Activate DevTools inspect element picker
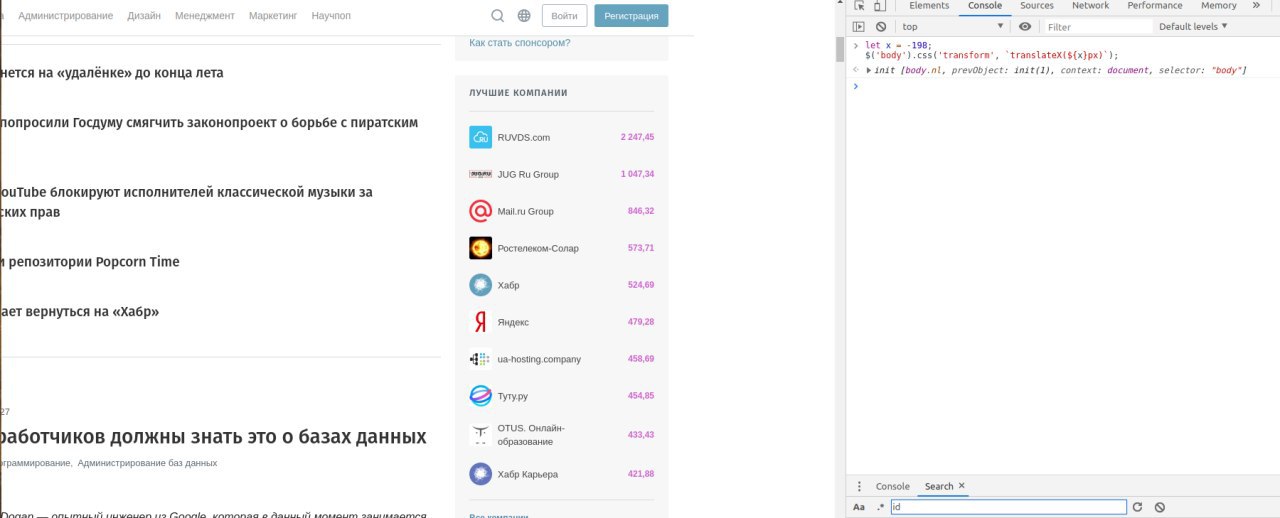This screenshot has height=518, width=1280. tap(858, 6)
